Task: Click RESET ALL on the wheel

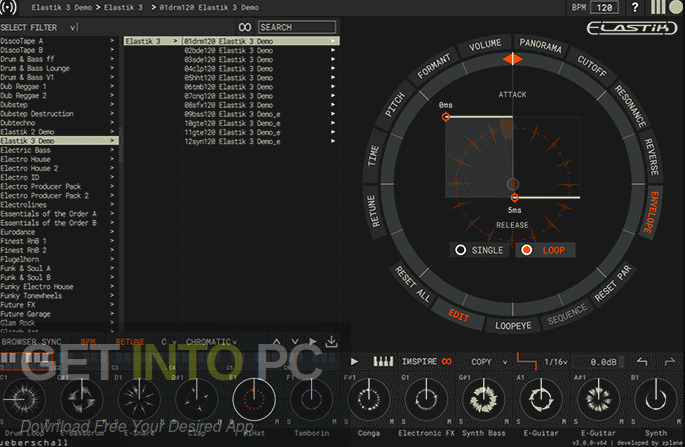Action: (x=413, y=284)
